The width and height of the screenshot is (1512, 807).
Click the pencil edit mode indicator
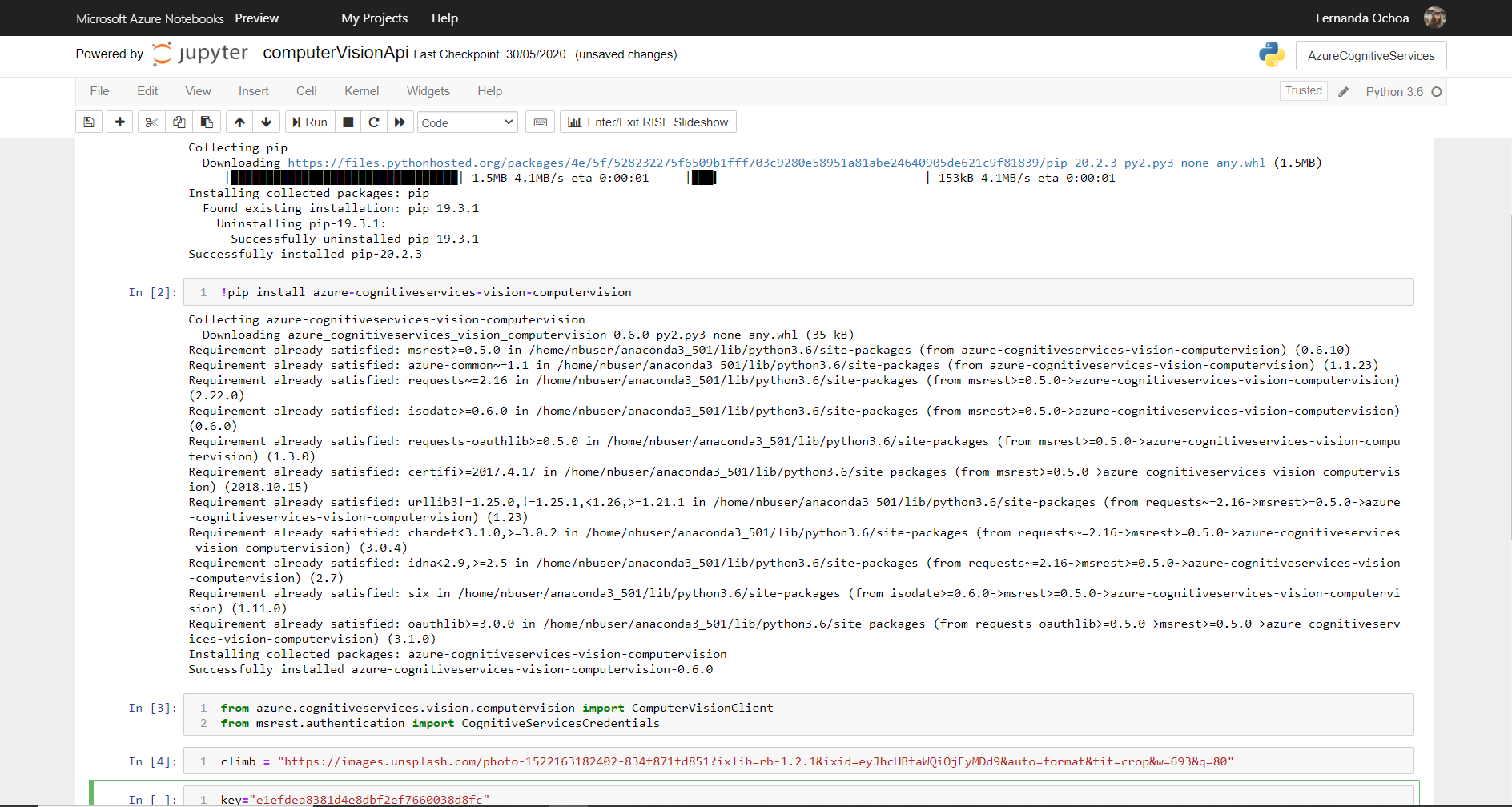[1344, 92]
